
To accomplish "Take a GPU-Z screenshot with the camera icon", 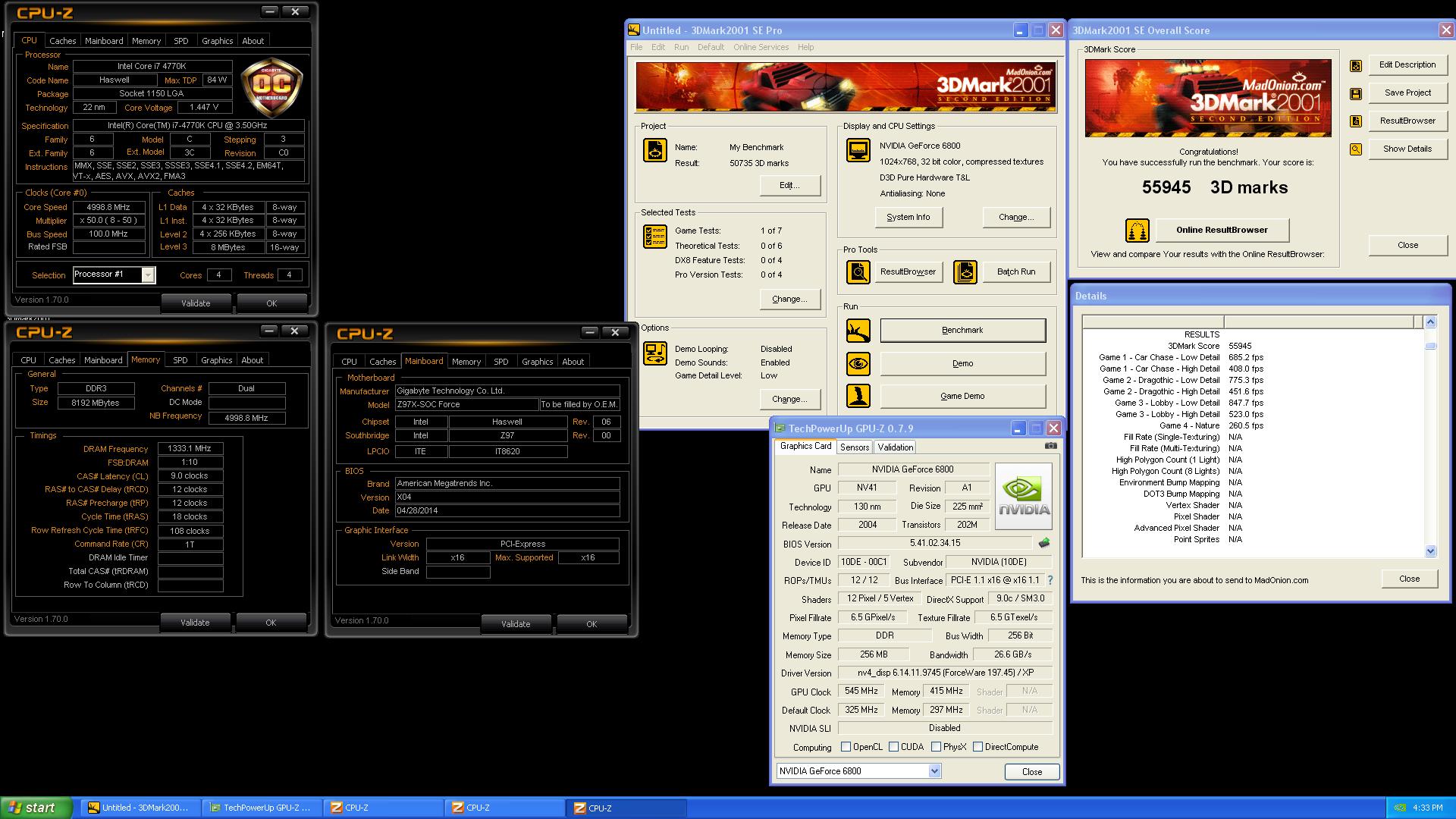I will click(x=1050, y=446).
